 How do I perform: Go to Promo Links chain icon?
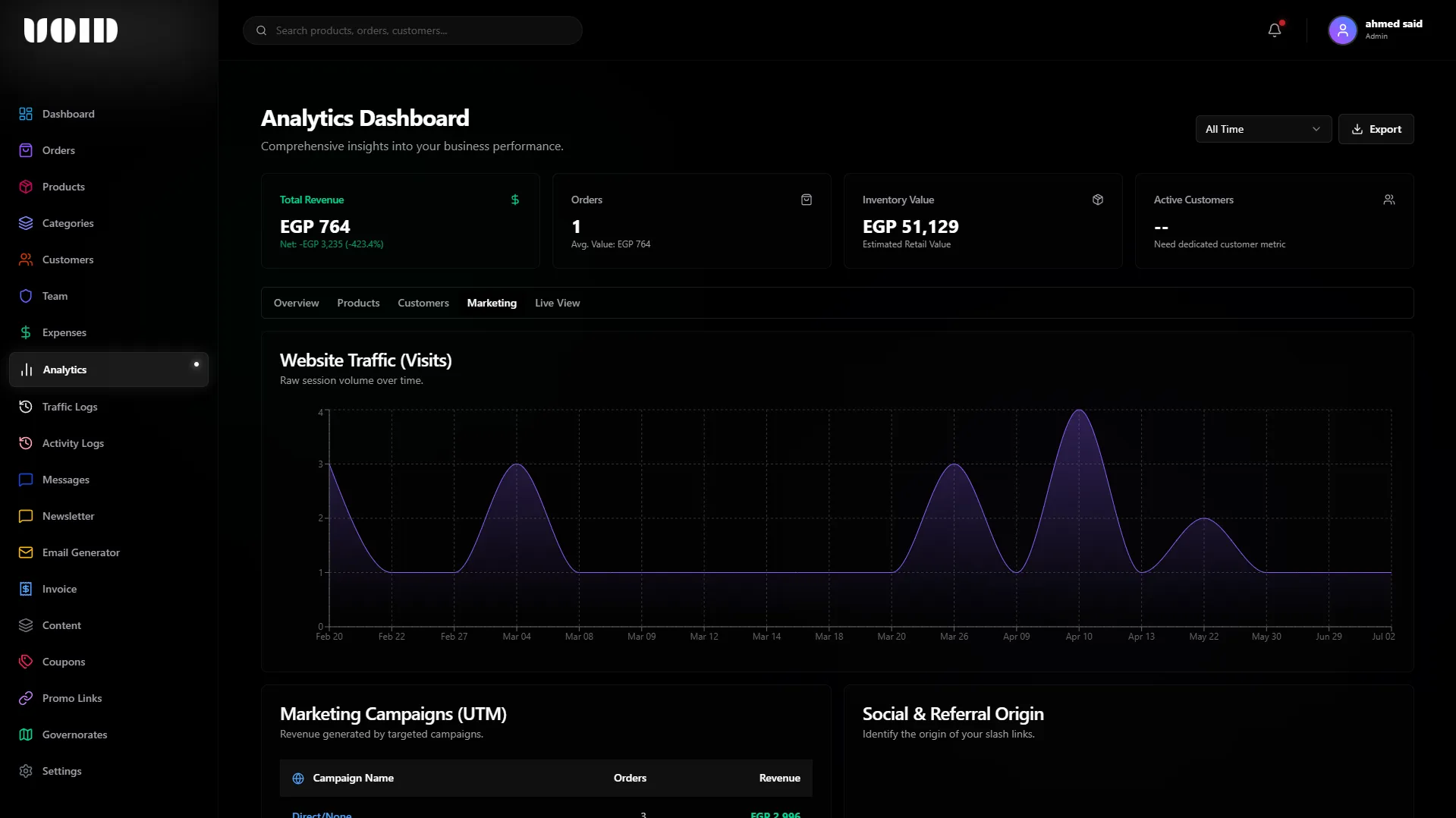click(x=26, y=698)
